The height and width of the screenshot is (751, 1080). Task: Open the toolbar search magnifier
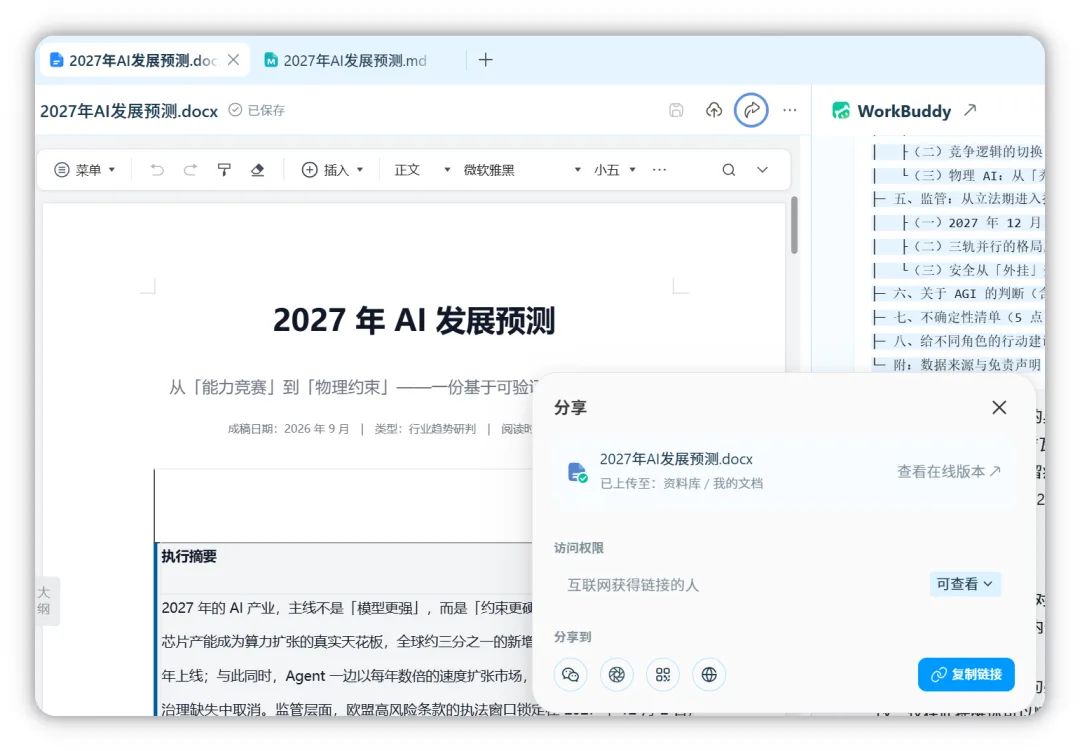729,169
